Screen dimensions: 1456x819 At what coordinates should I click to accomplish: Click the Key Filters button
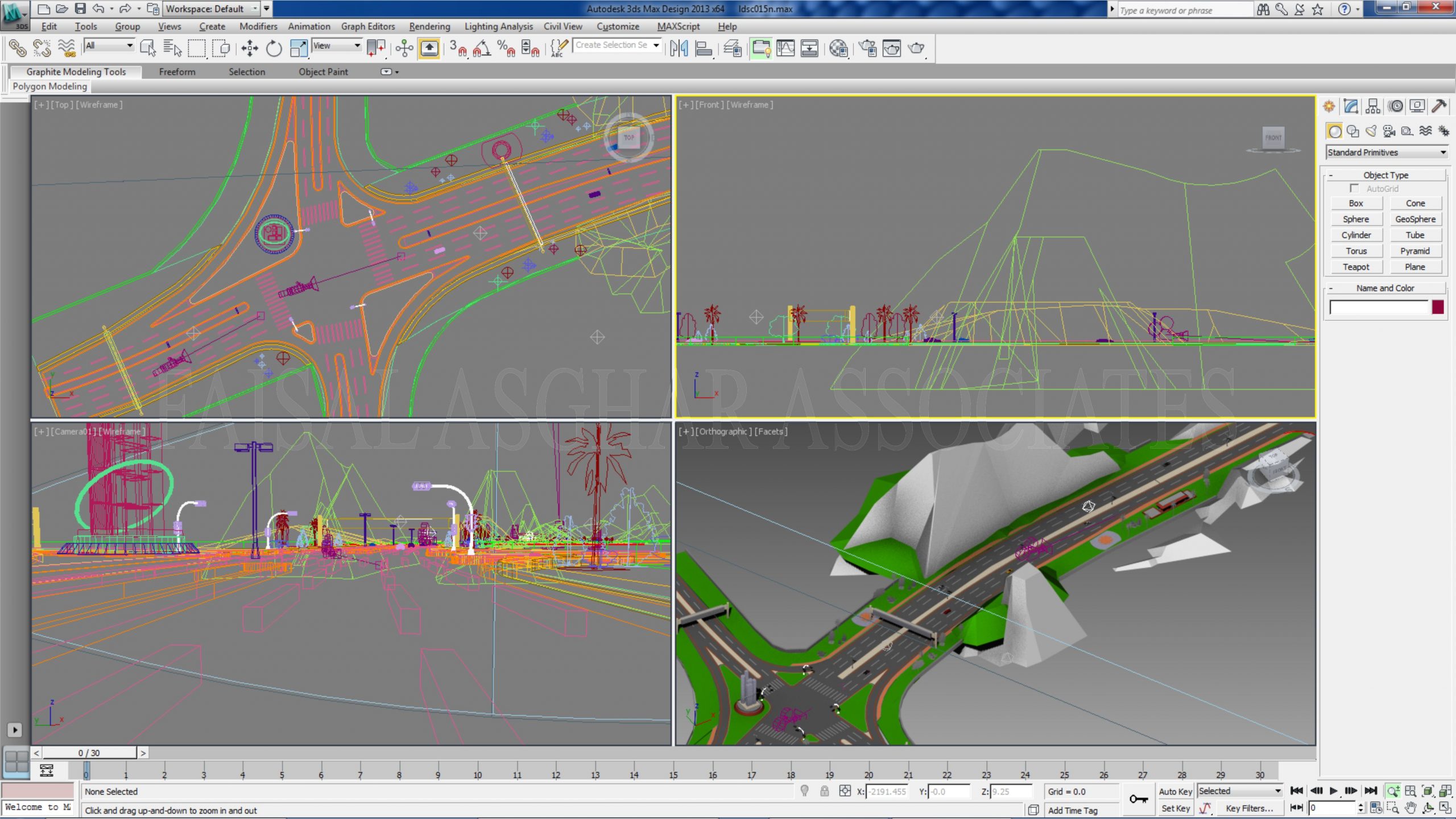click(x=1249, y=808)
